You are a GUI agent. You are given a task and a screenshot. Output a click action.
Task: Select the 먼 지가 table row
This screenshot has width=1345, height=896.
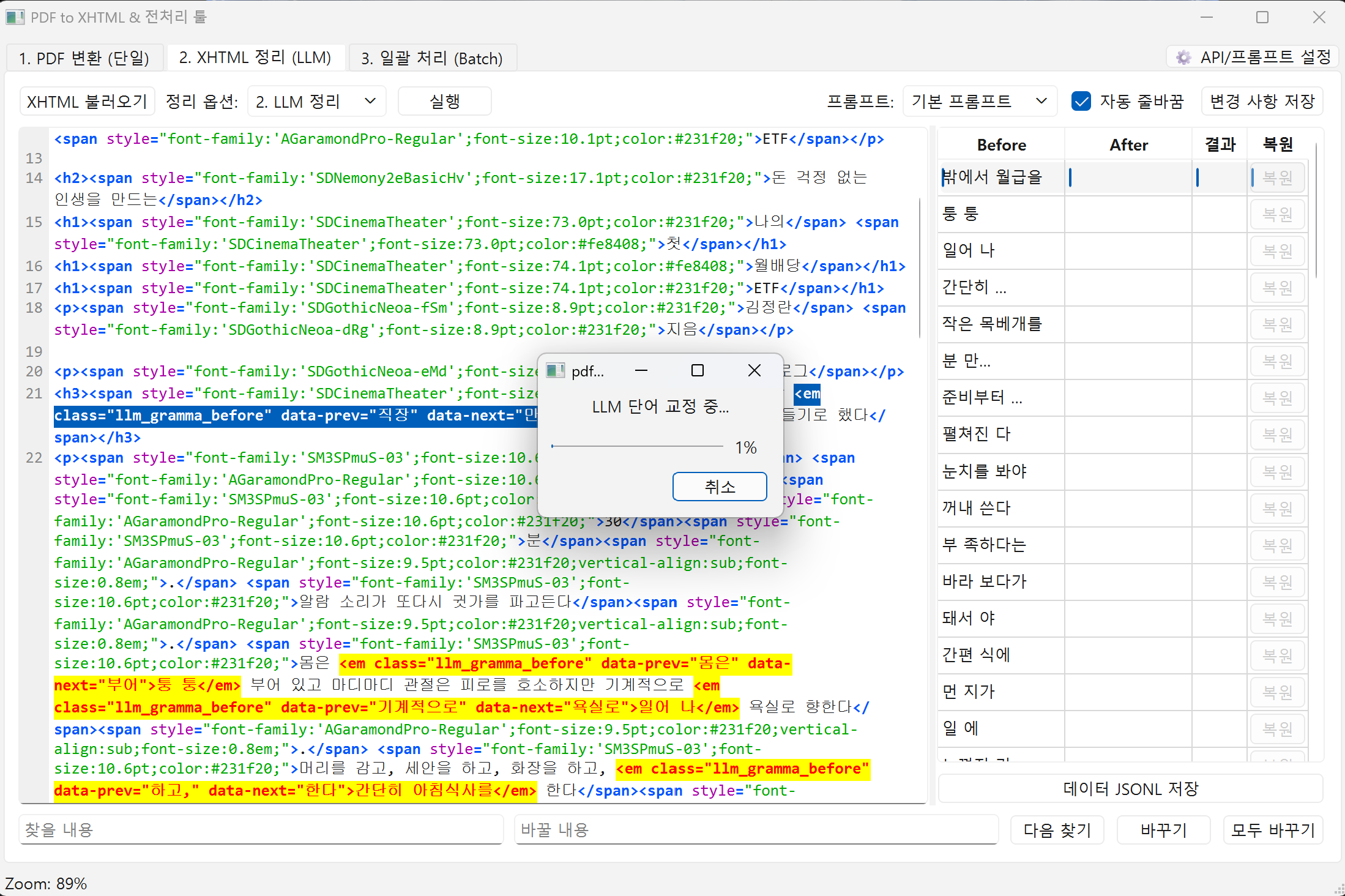pos(1123,692)
